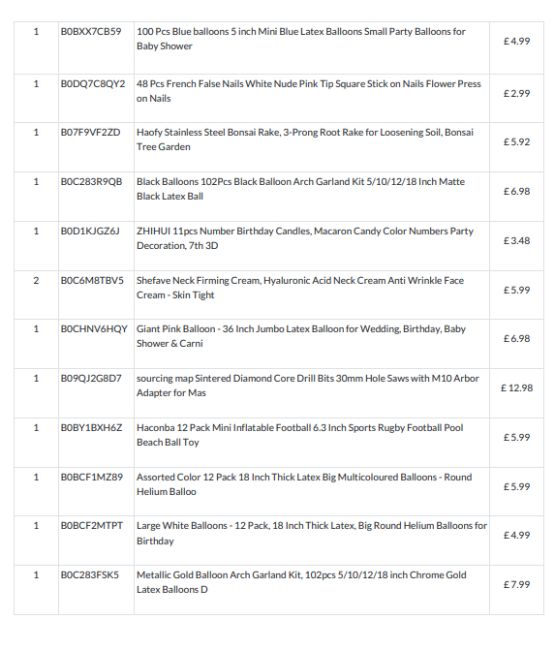Click quantity 2 for Shefave Neck Cream
Screen dimensions: 555x650
click(36, 281)
